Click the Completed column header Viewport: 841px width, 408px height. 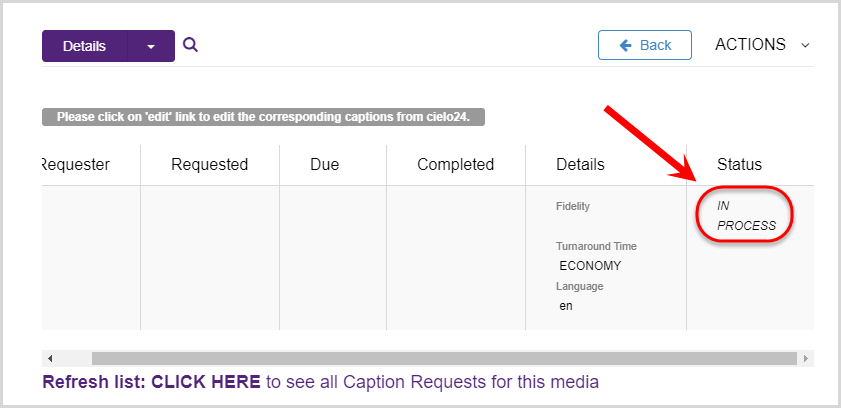(455, 165)
